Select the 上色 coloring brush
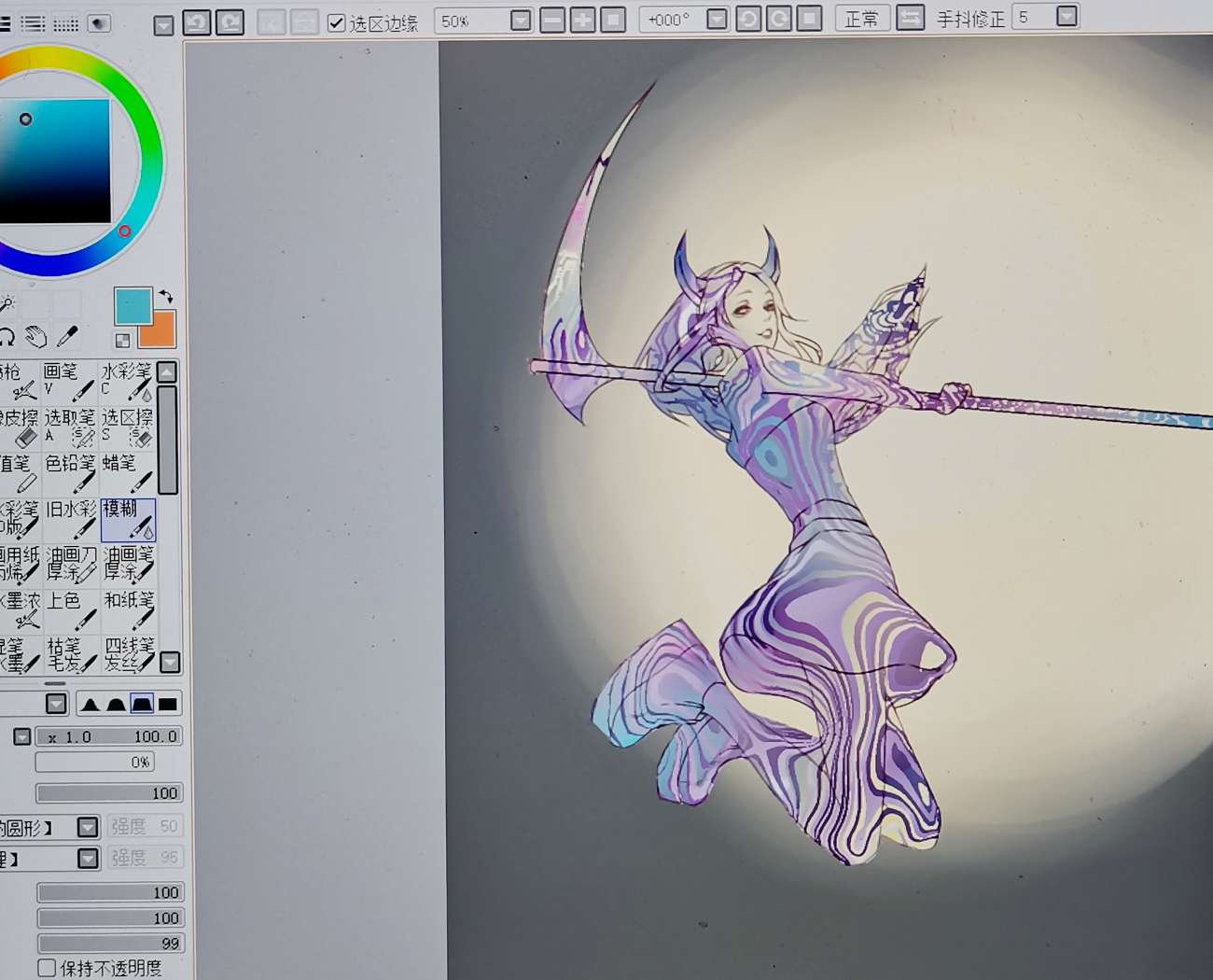1213x980 pixels. point(70,610)
